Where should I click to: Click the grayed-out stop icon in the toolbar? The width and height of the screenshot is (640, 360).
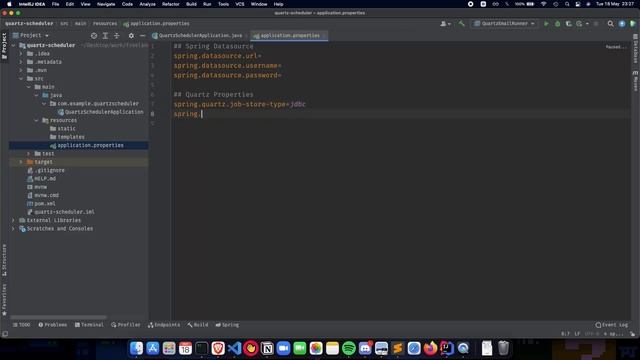click(596, 24)
